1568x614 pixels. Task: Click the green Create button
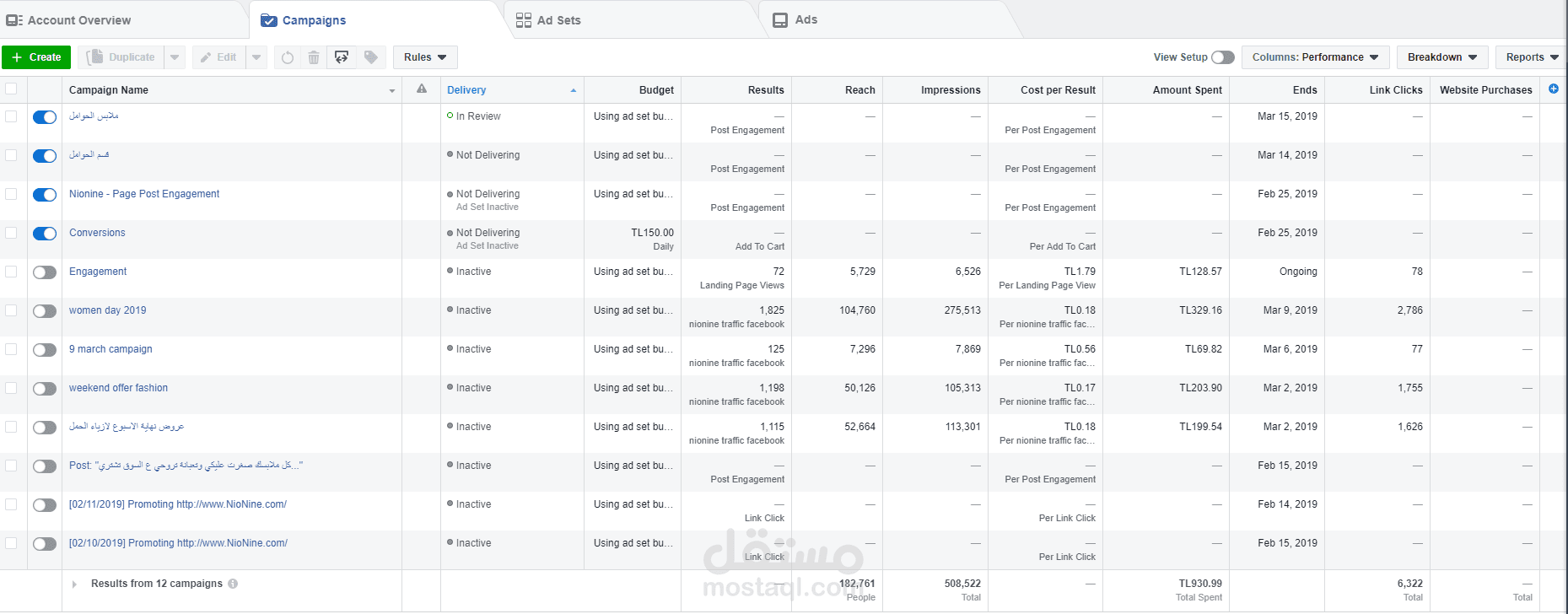[36, 57]
